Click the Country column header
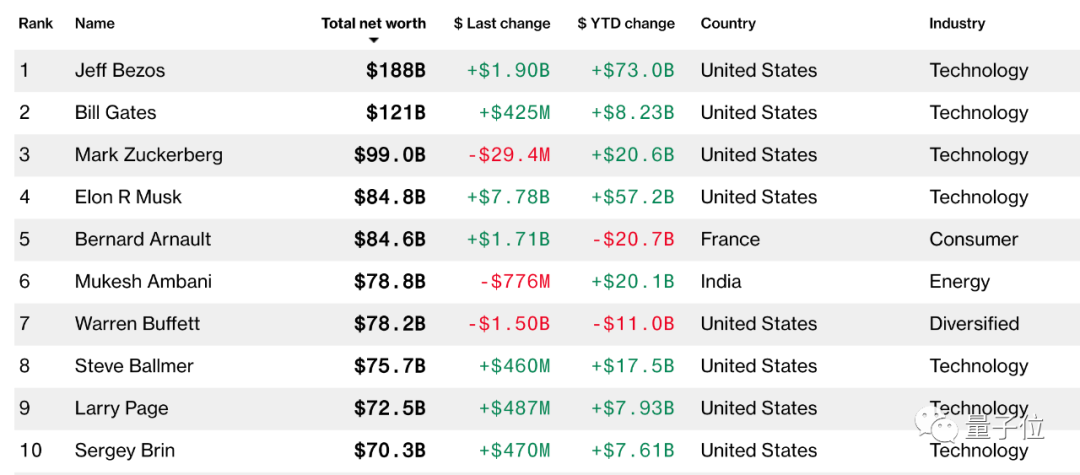Screen dimensions: 1080x475 729,23
